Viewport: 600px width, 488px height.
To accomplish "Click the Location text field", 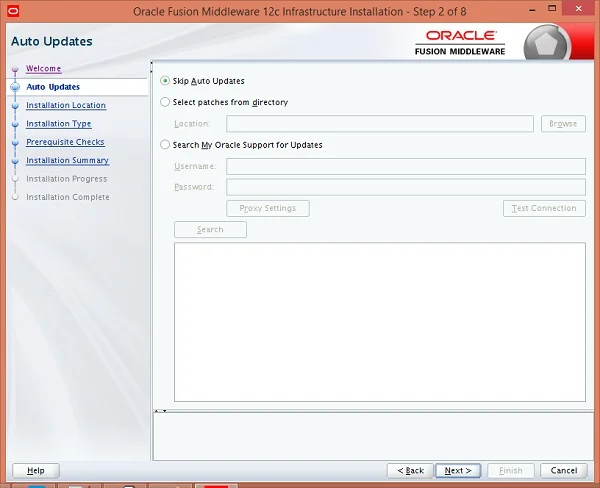I will click(380, 124).
